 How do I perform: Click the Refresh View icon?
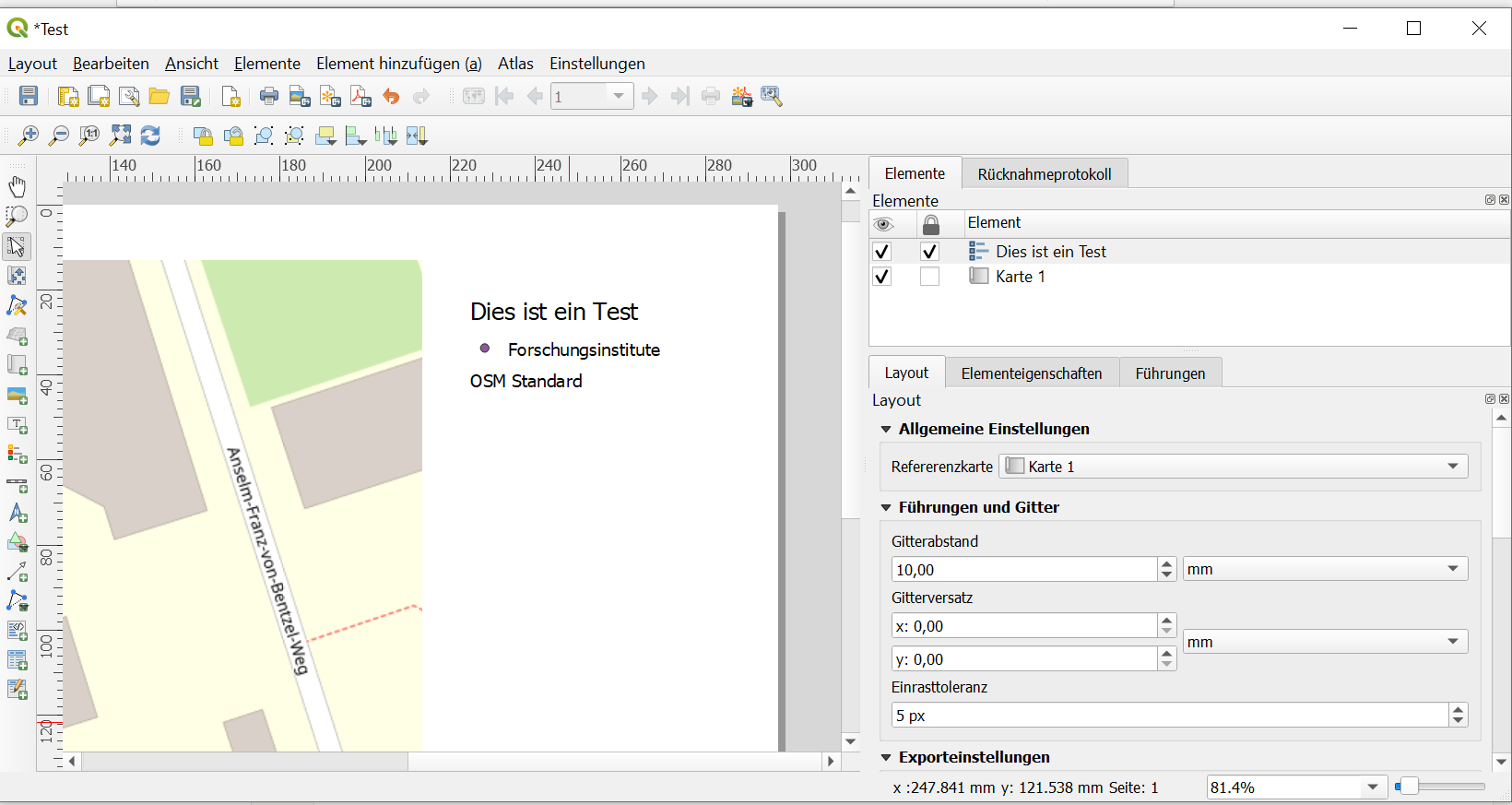(150, 136)
